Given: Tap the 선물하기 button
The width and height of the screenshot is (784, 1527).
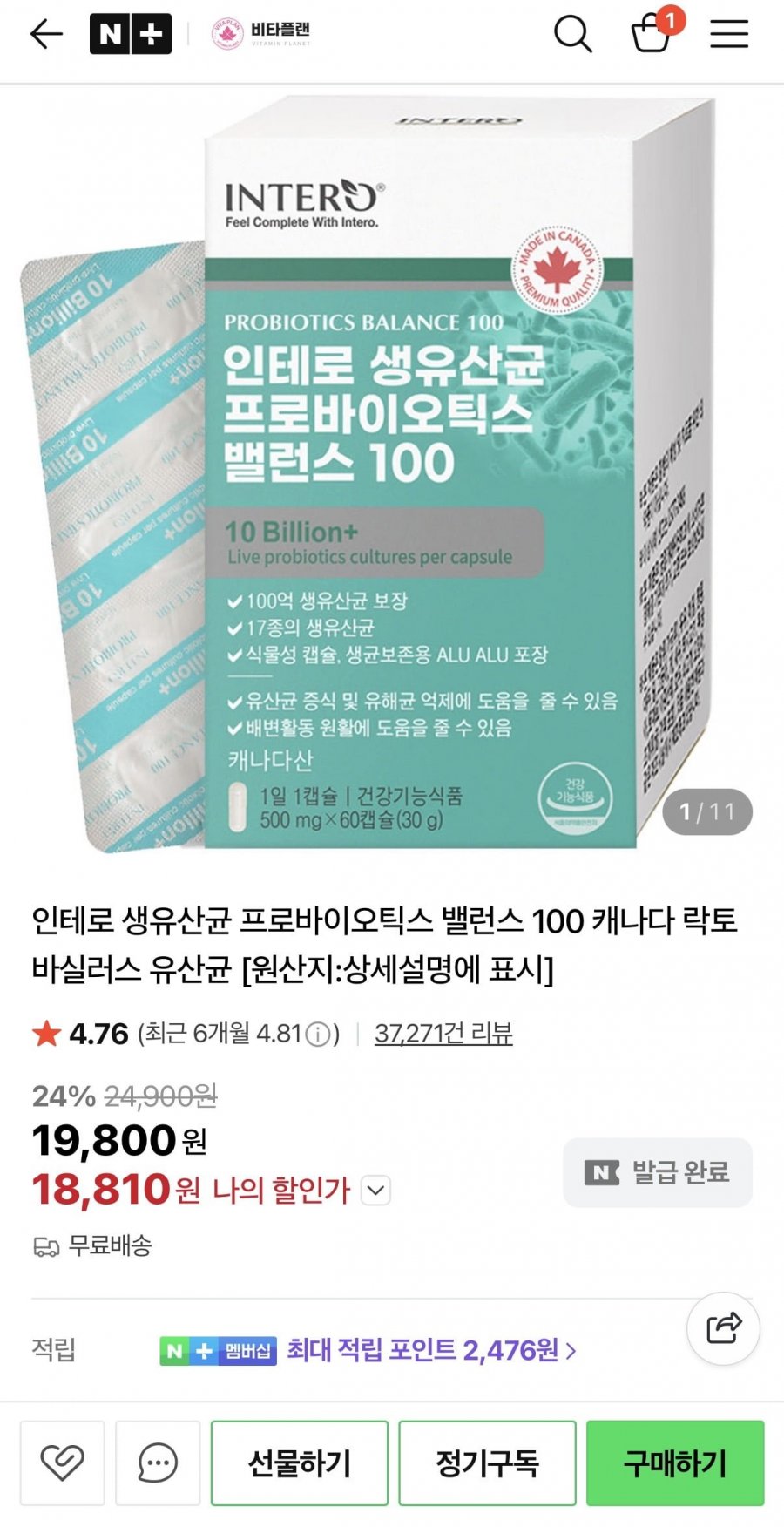Looking at the screenshot, I should pos(300,1463).
